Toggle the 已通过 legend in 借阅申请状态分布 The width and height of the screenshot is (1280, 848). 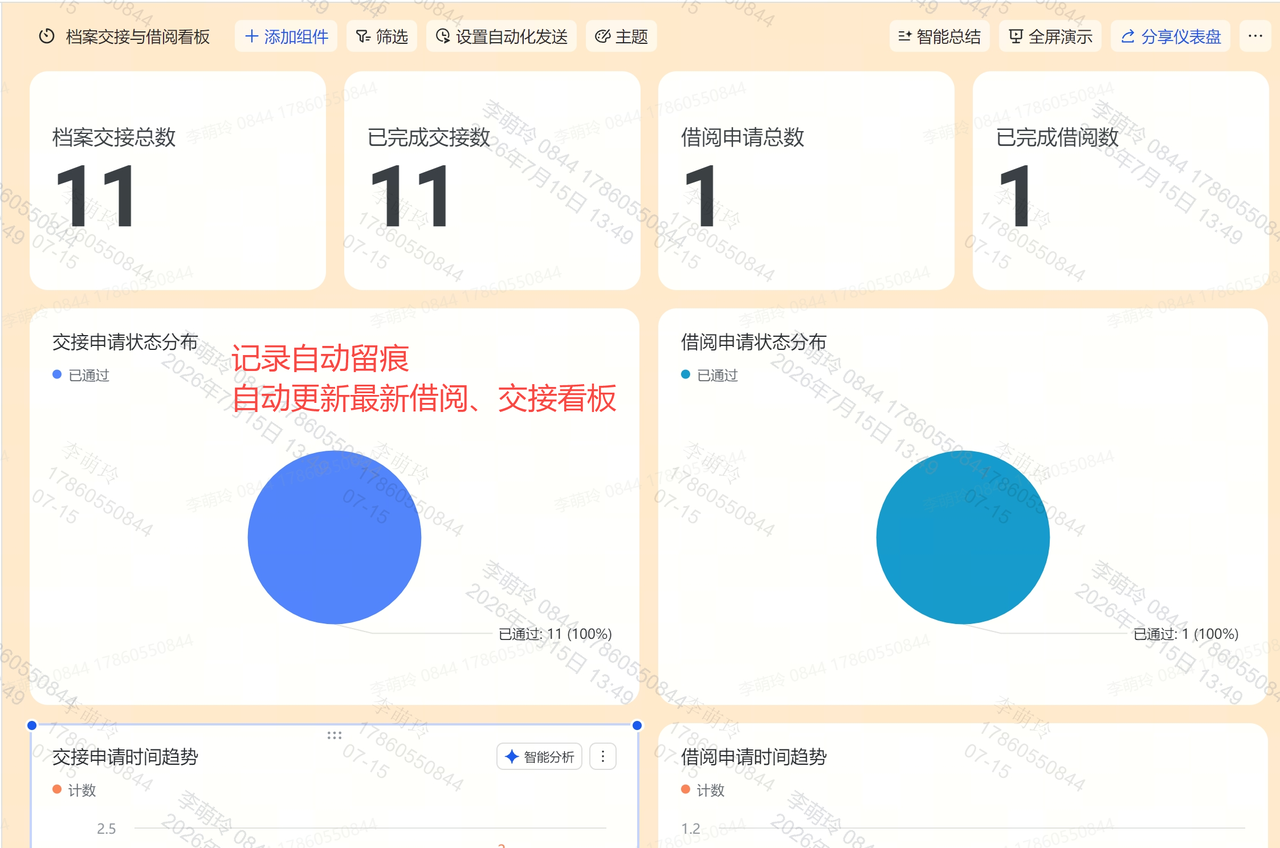(x=709, y=375)
